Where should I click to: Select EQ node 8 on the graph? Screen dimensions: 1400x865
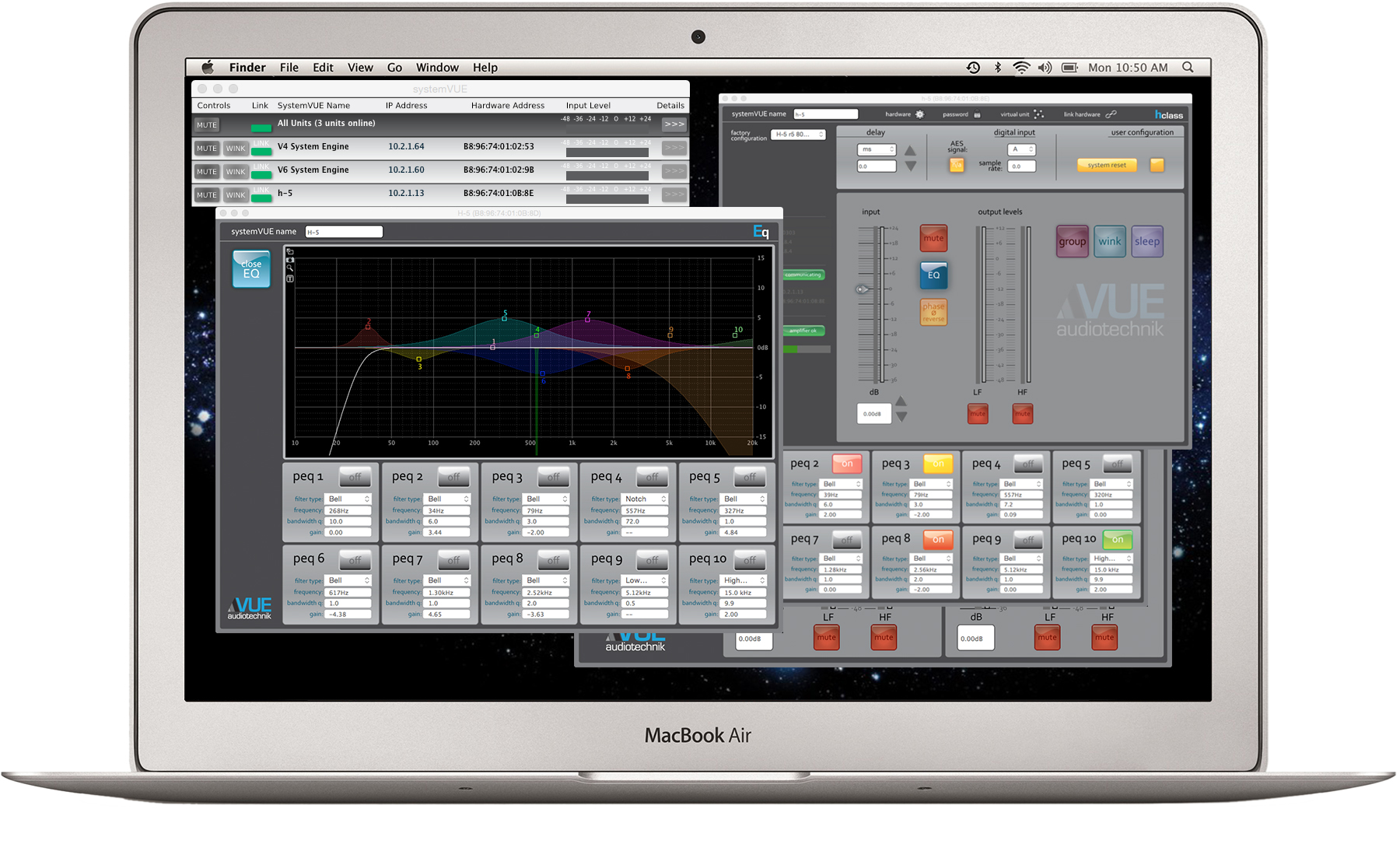[628, 370]
